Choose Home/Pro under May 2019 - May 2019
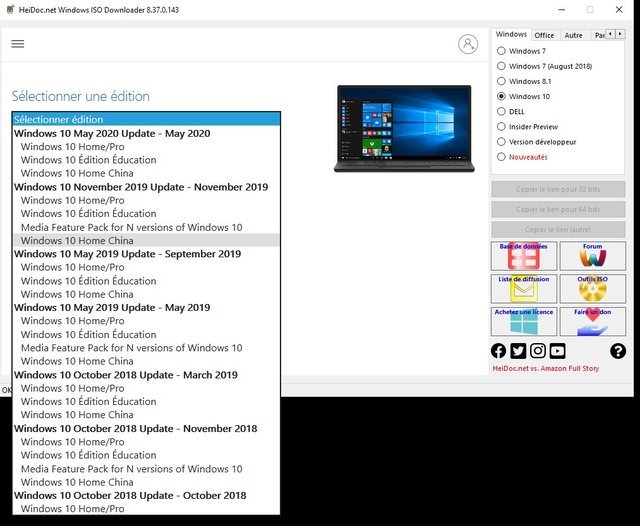 (x=147, y=321)
